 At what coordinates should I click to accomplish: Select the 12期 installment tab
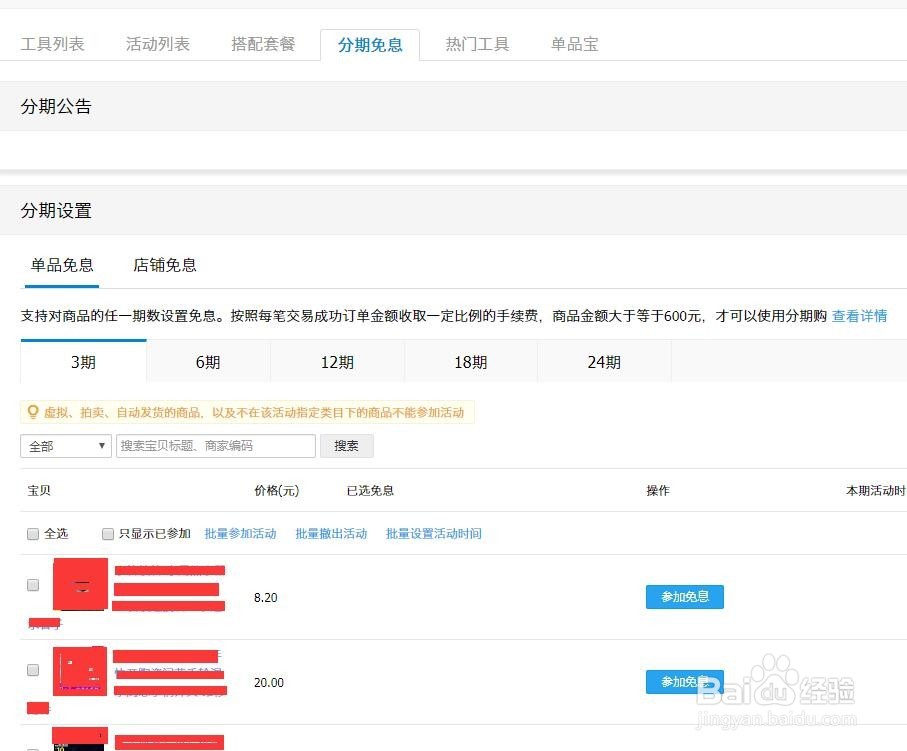(337, 363)
